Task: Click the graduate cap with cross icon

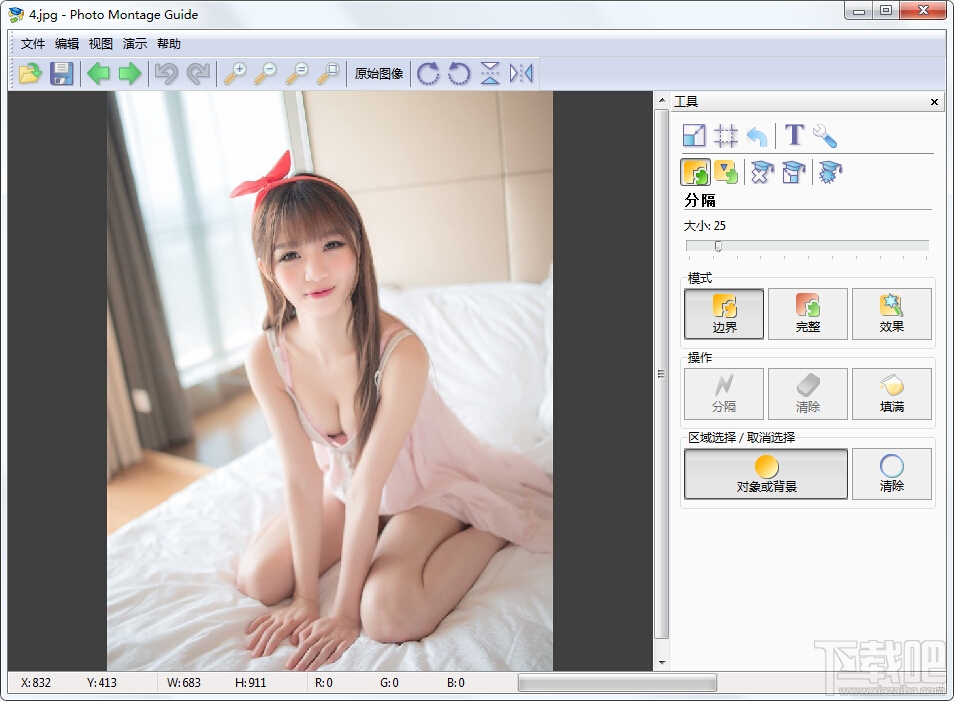Action: [x=762, y=172]
